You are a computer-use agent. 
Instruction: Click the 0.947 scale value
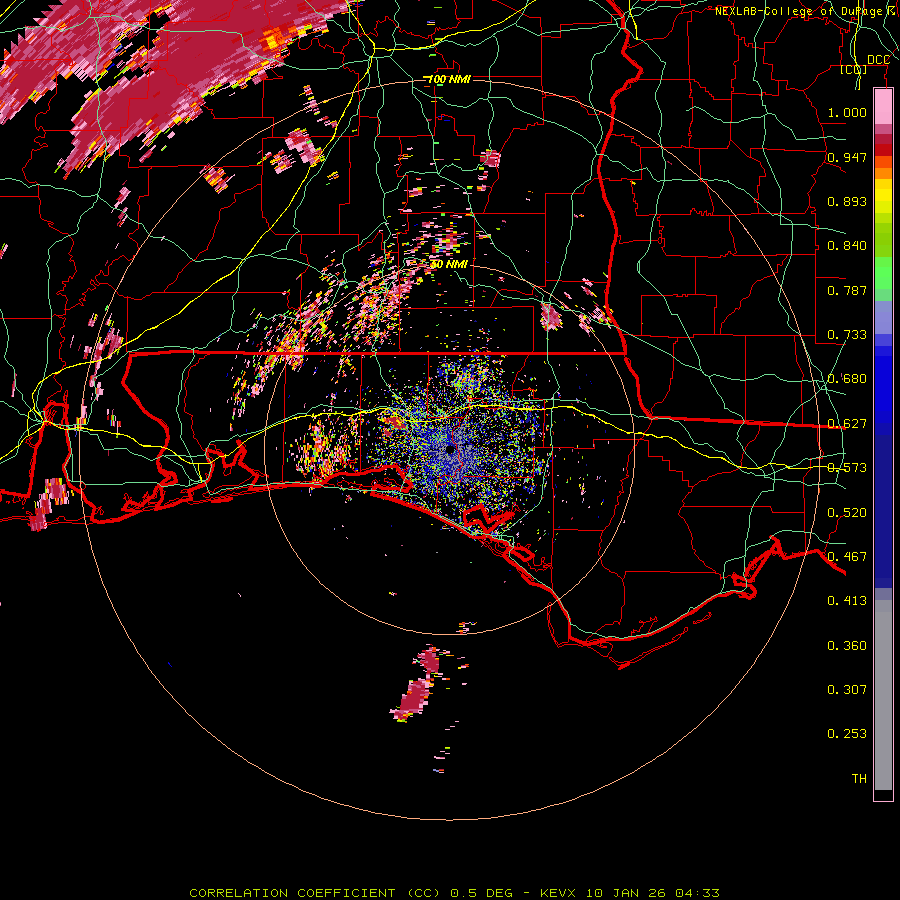(847, 157)
